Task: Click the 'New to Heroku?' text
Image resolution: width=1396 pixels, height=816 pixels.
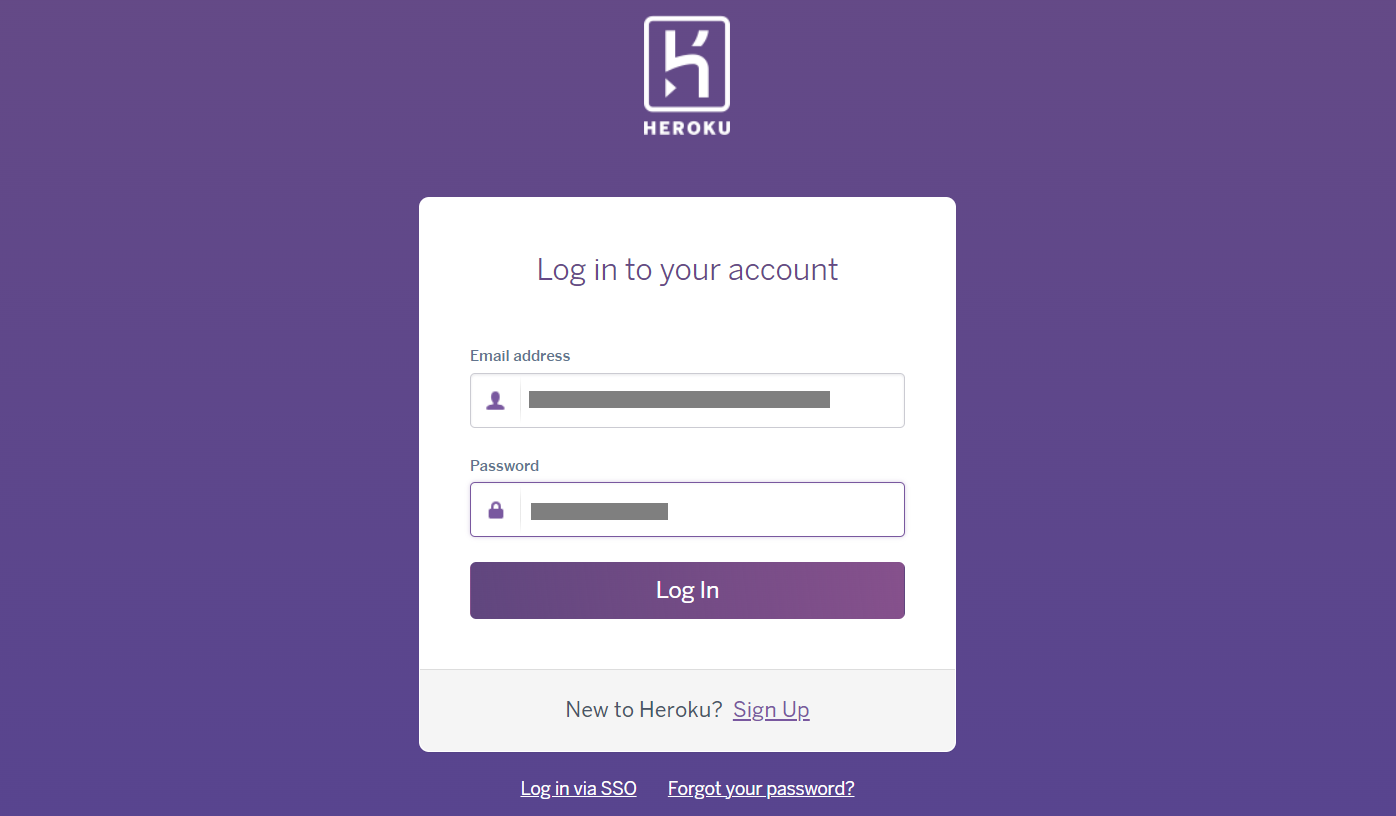Action: click(x=644, y=709)
